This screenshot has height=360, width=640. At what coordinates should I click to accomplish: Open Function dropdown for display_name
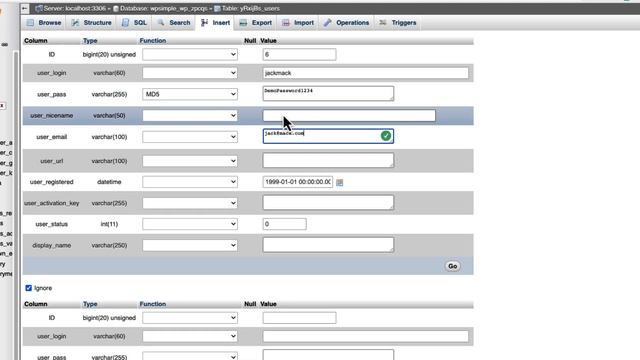tap(190, 245)
